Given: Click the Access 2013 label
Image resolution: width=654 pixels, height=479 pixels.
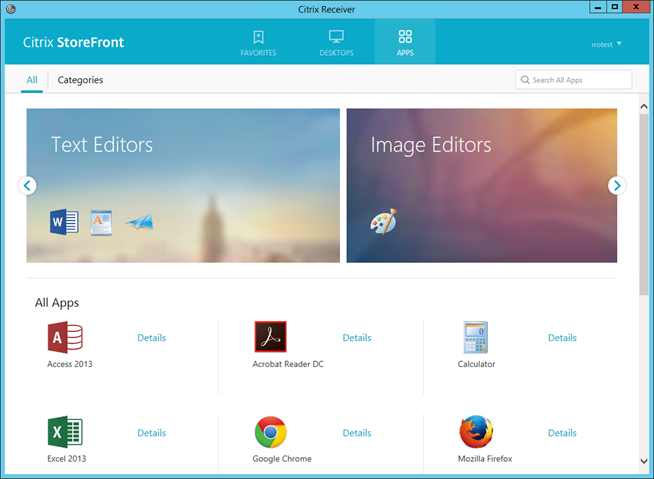Looking at the screenshot, I should point(70,364).
